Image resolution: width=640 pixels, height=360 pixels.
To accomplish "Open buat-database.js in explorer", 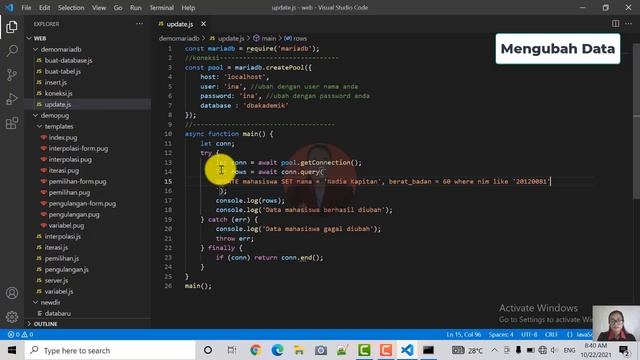I will pyautogui.click(x=68, y=60).
